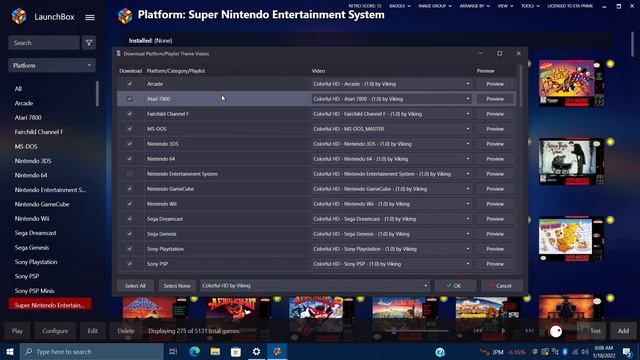Open Task View on the taskbar
Screen dimensions: 640x360
point(173,351)
